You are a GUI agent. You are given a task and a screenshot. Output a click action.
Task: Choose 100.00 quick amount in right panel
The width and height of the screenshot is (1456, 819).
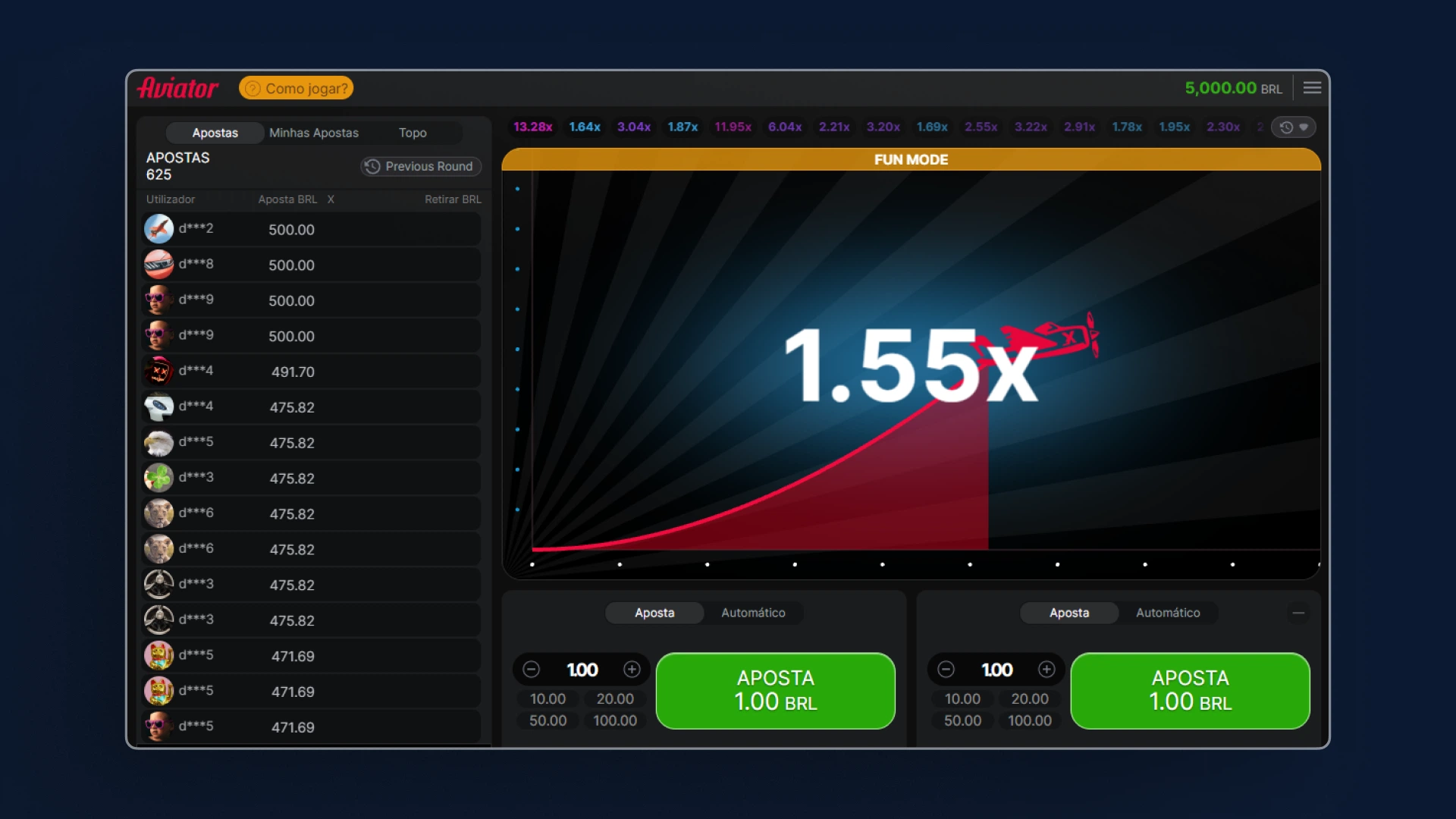pos(1029,720)
